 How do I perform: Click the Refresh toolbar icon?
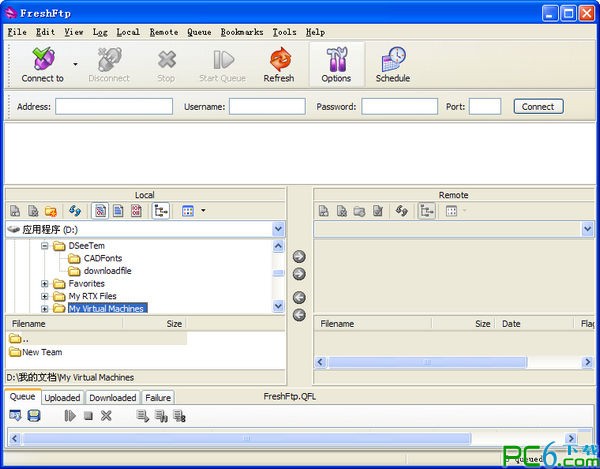pyautogui.click(x=279, y=64)
